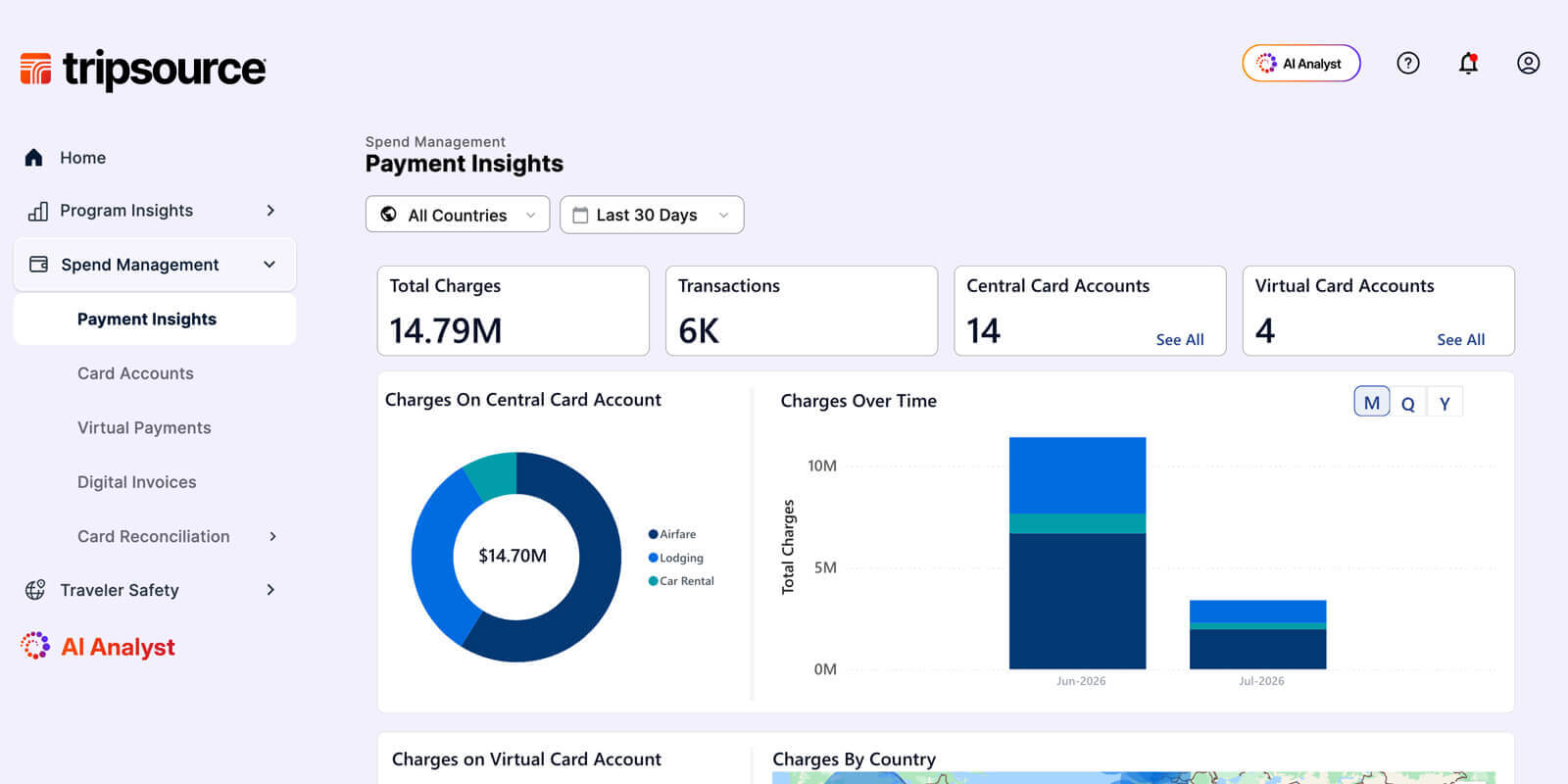The width and height of the screenshot is (1568, 784).
Task: Click the Lodging legend dot
Action: pos(653,558)
